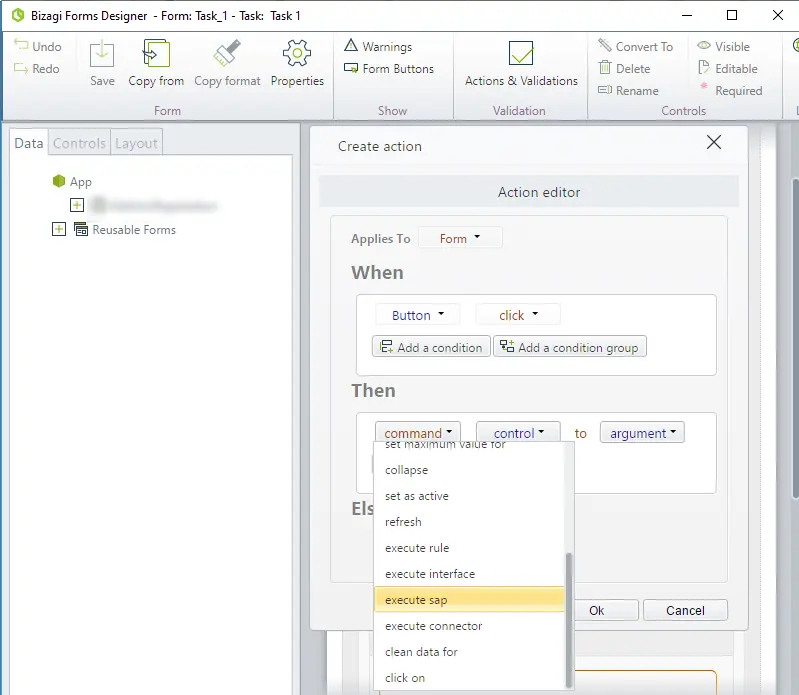Choose execute sap command

469,600
